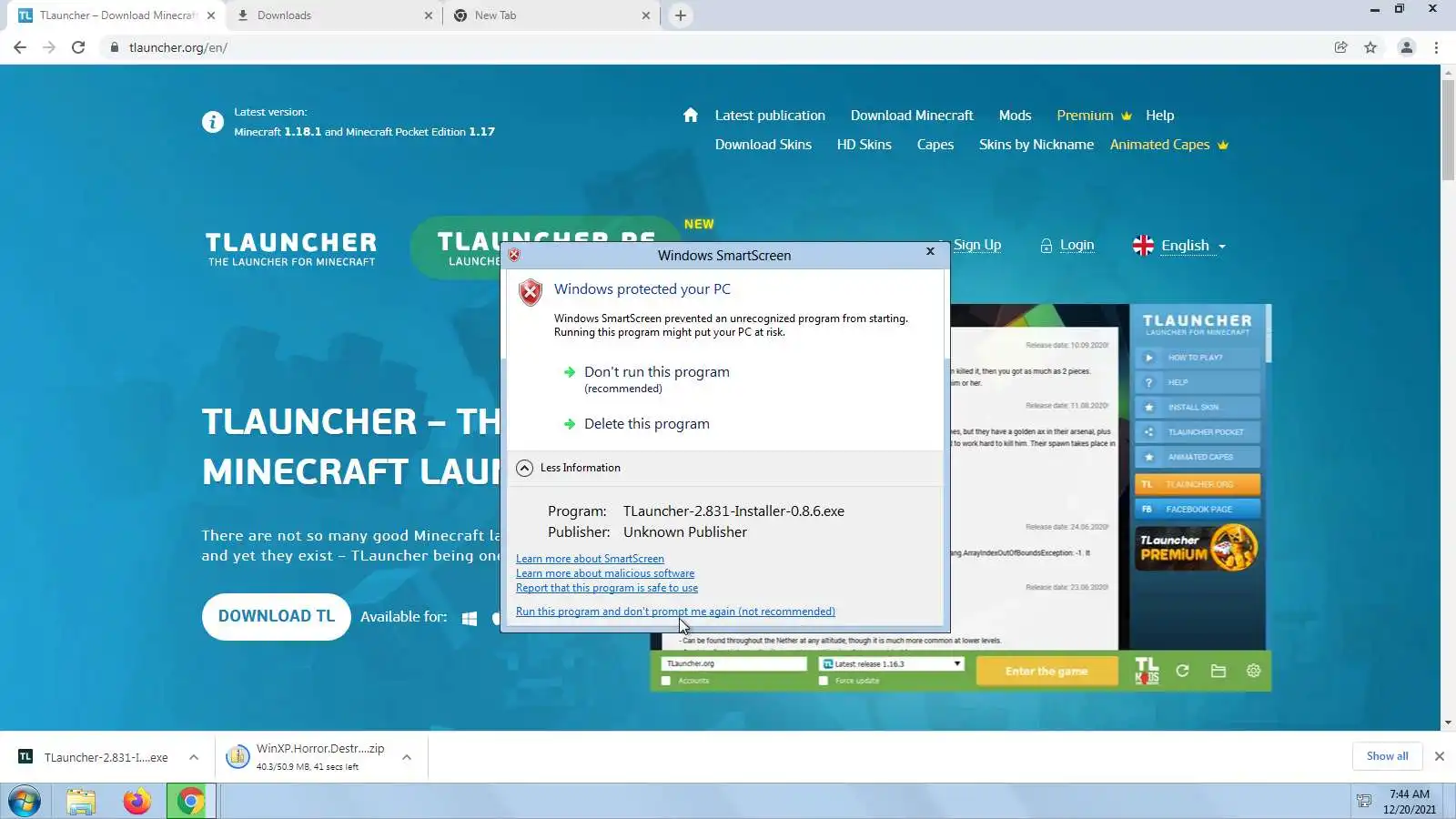Image resolution: width=1456 pixels, height=819 pixels.
Task: Click the browser forward arrow
Action: pos(49,47)
